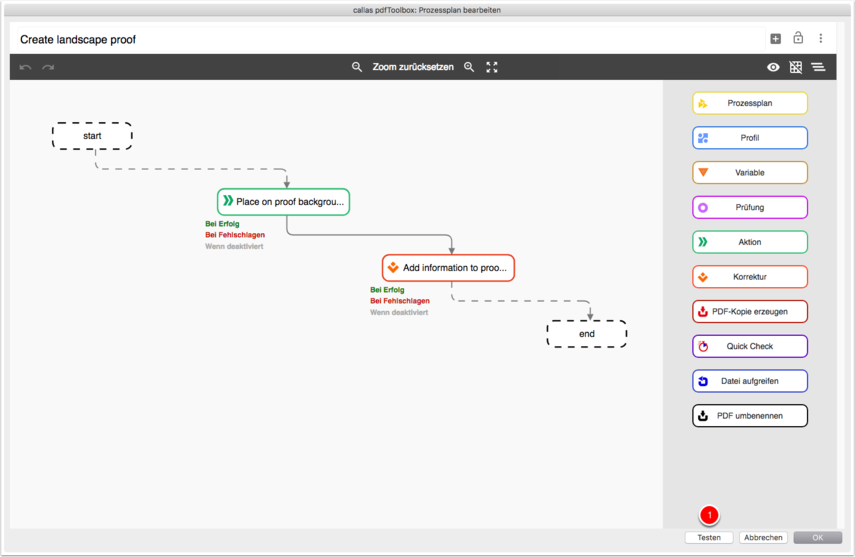Screen dimensions: 855x557
Task: Click 'Bei Erfolg' under Place on proof node
Action: [x=222, y=224]
